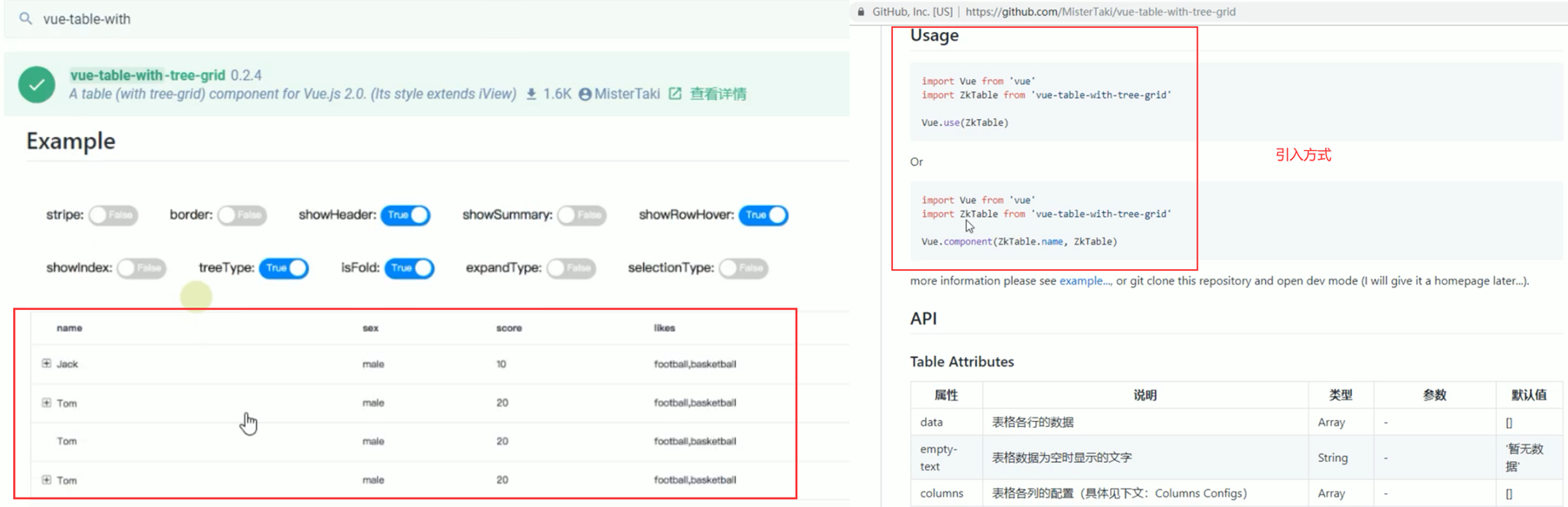Click the 参数 column header

[1434, 395]
